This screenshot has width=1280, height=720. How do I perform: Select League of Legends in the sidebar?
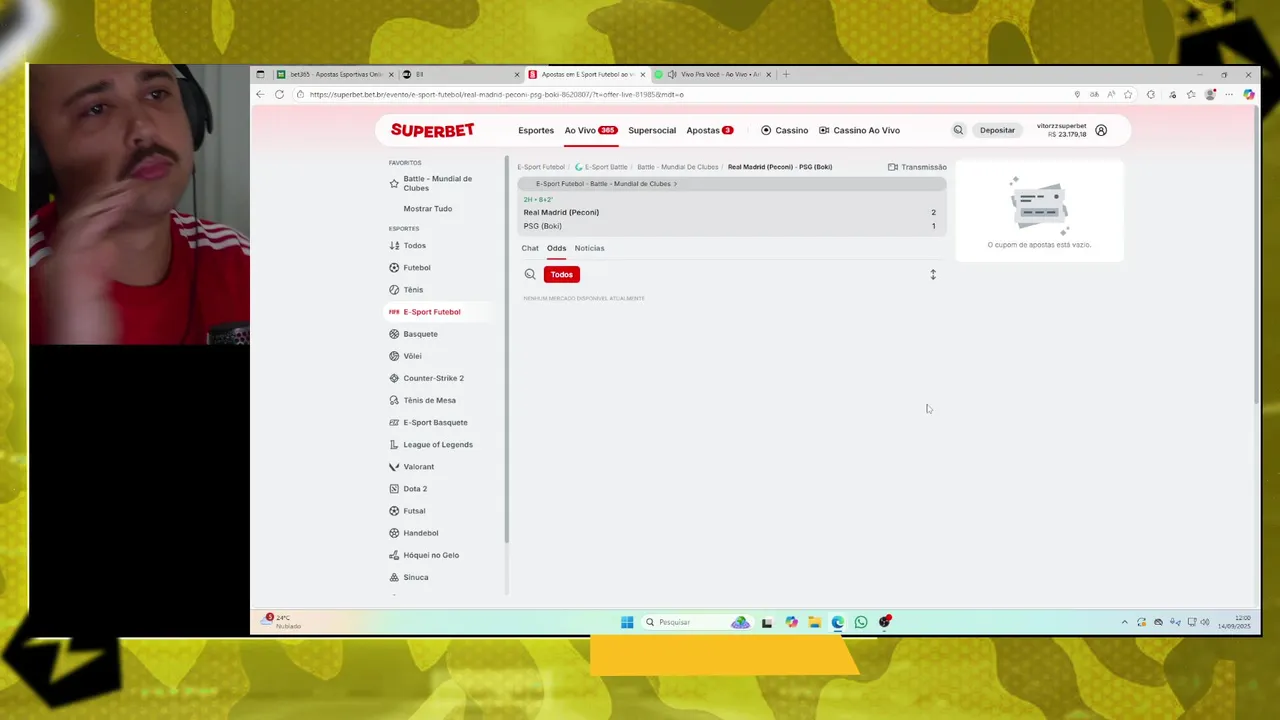438,445
